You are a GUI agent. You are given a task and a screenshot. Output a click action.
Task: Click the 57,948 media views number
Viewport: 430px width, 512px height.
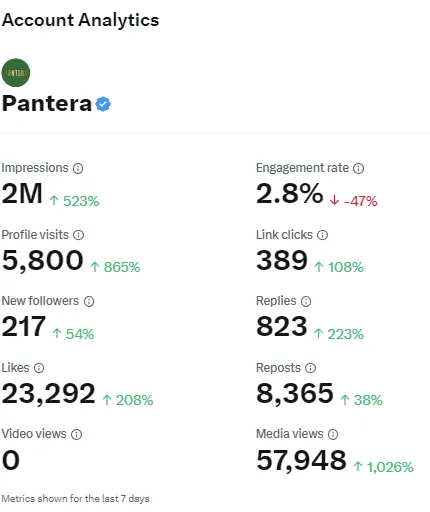click(x=301, y=461)
